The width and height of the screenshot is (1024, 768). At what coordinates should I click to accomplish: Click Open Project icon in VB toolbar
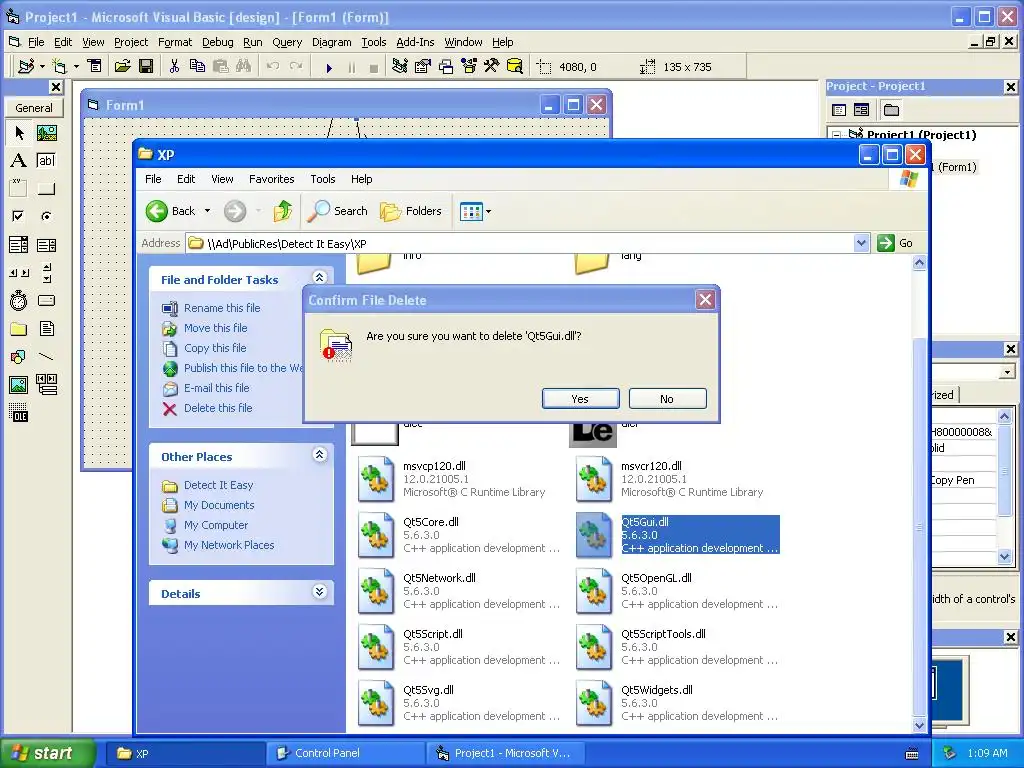tap(123, 66)
